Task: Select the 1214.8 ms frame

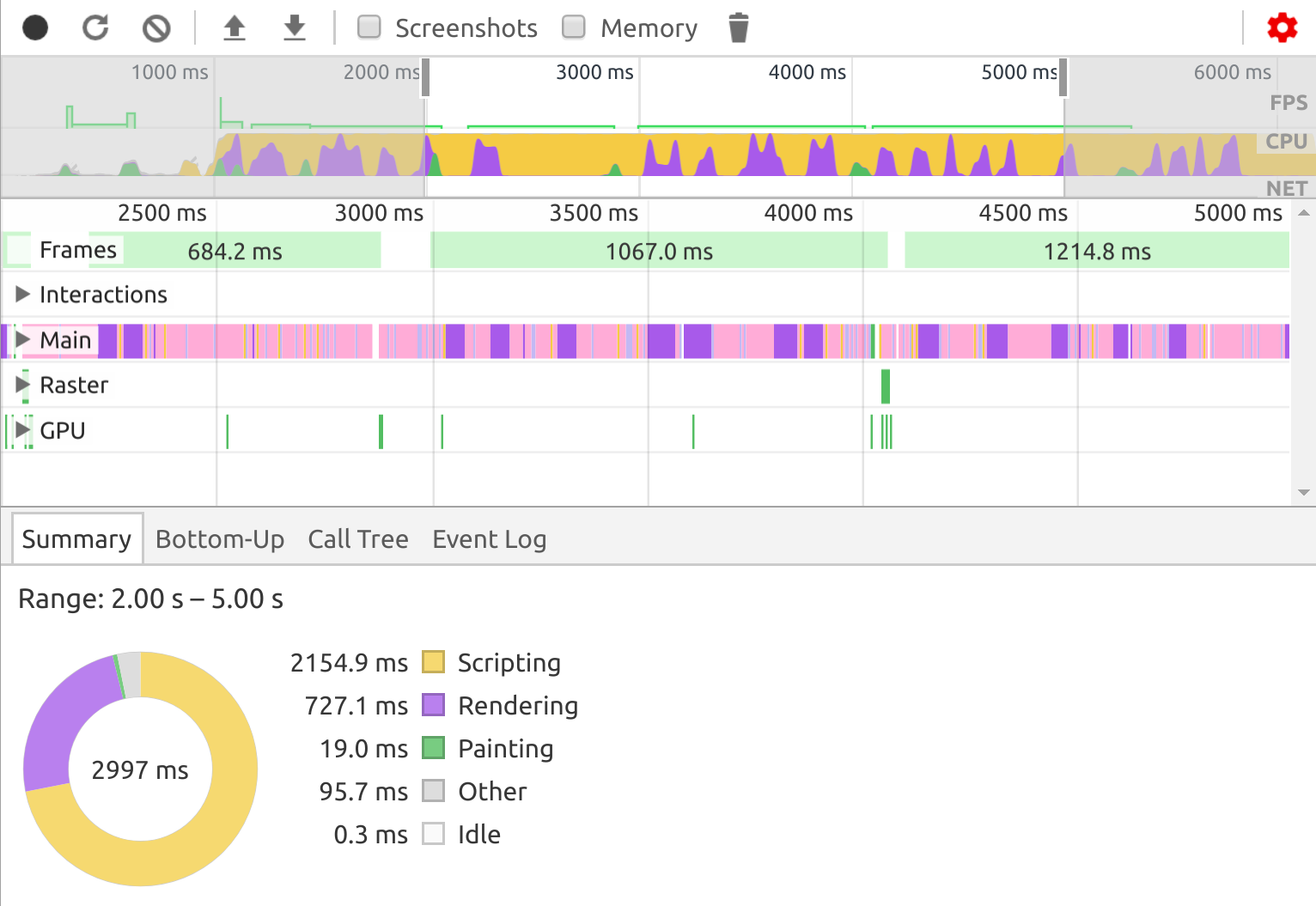Action: click(x=1097, y=251)
